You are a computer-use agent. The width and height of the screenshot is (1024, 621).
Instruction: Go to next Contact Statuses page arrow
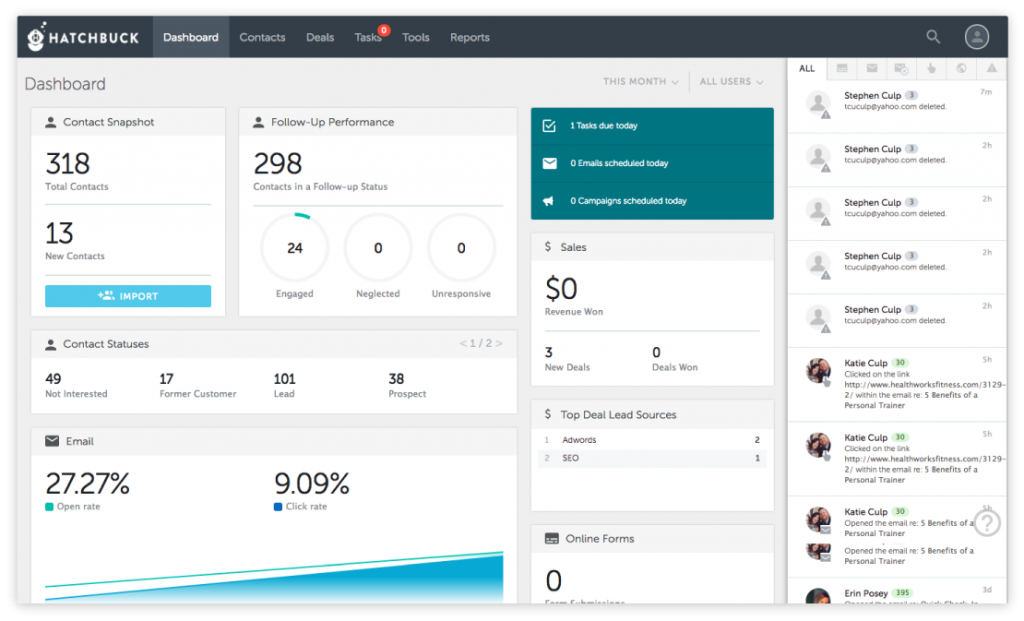[499, 344]
